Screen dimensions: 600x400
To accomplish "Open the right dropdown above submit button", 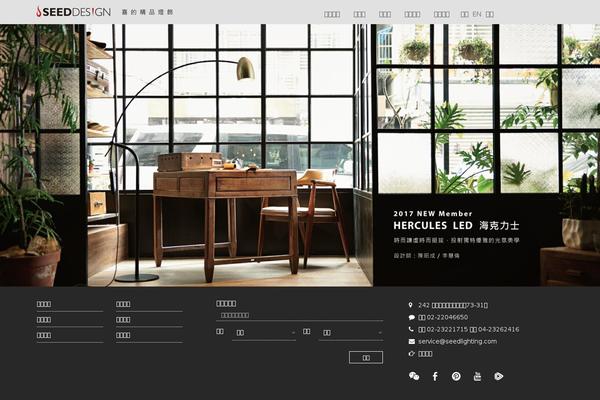I will [351, 333].
